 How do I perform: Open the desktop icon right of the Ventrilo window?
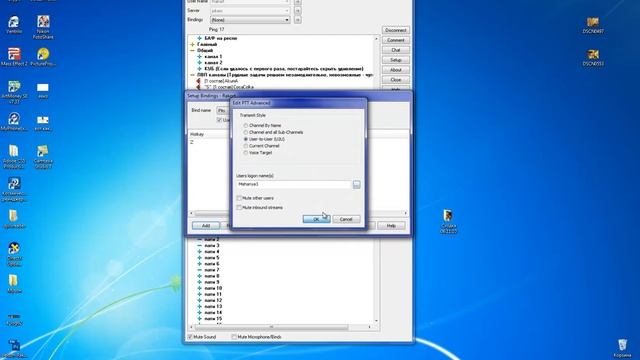coord(448,222)
